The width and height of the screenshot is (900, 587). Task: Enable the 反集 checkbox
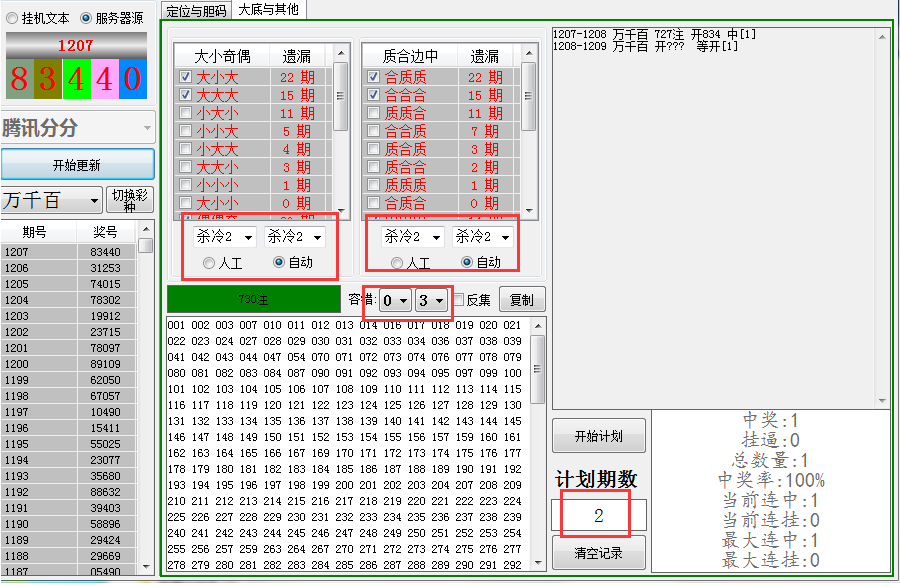coord(458,300)
